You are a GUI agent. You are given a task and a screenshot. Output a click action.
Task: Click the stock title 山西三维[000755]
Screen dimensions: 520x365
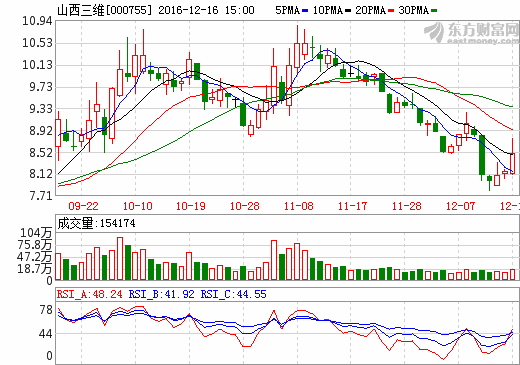pyautogui.click(x=105, y=10)
